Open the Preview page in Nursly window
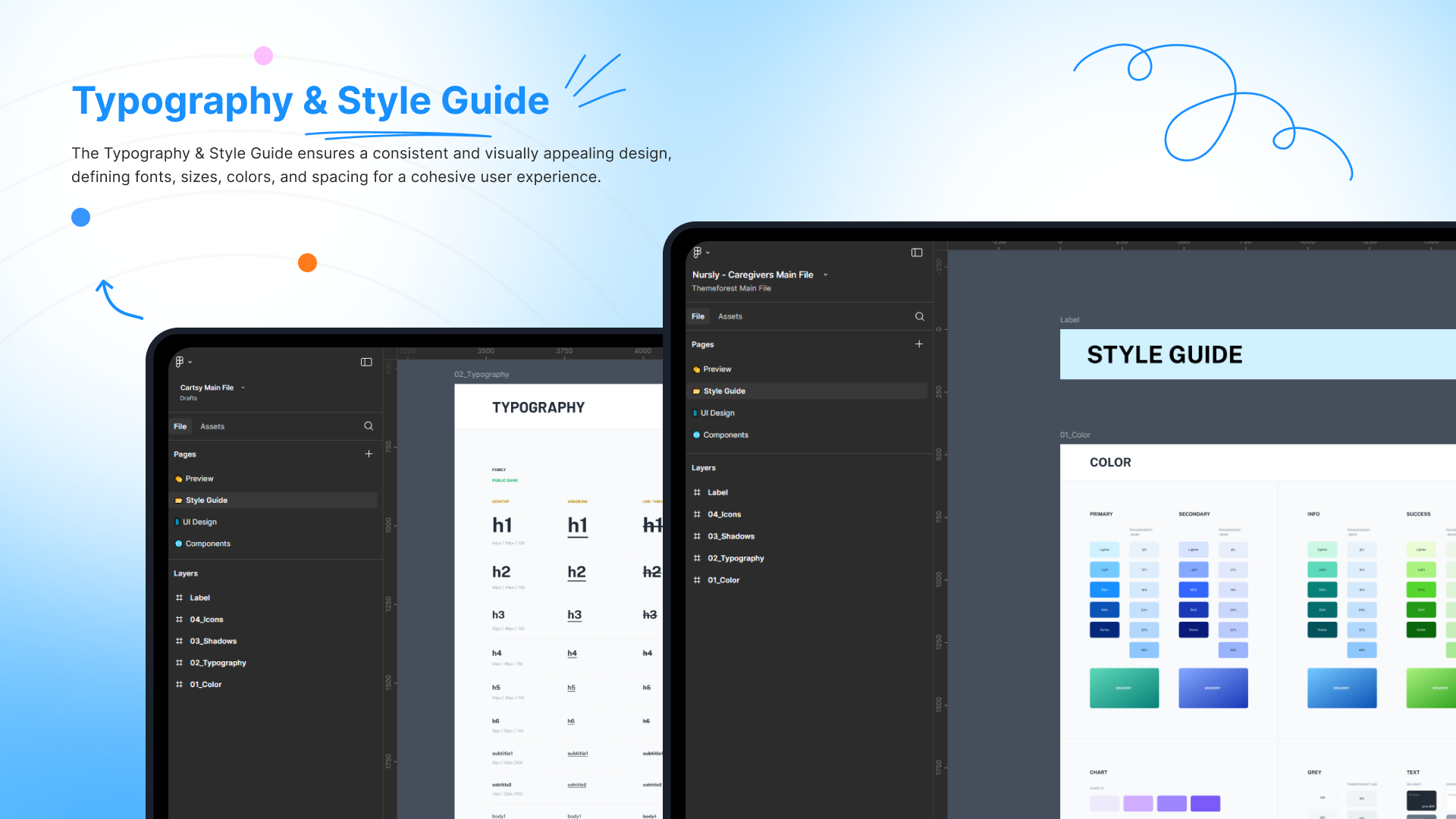1456x819 pixels. pyautogui.click(x=717, y=369)
